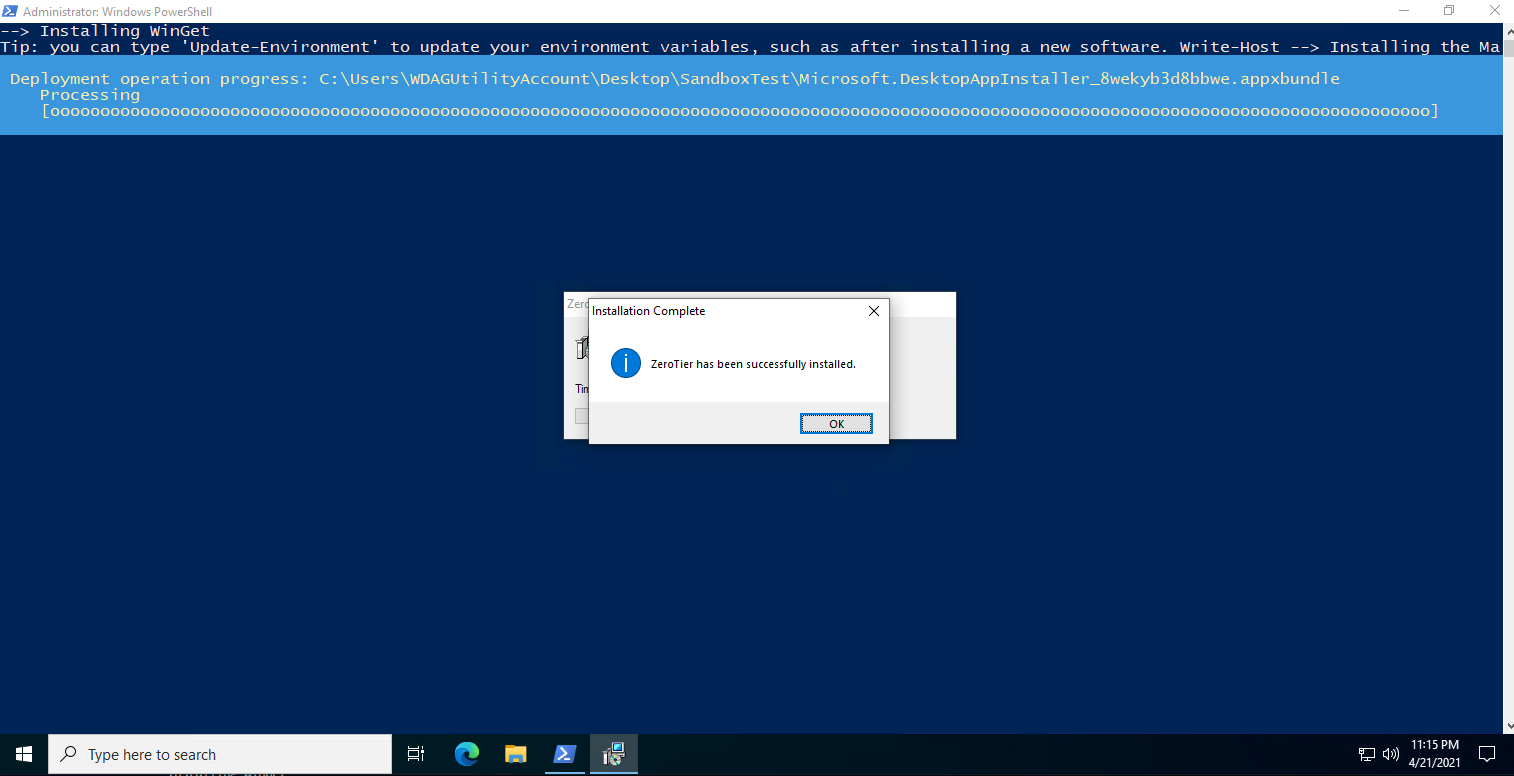Image resolution: width=1514 pixels, height=776 pixels.
Task: Click the clock to open the calendar
Action: 1432,753
